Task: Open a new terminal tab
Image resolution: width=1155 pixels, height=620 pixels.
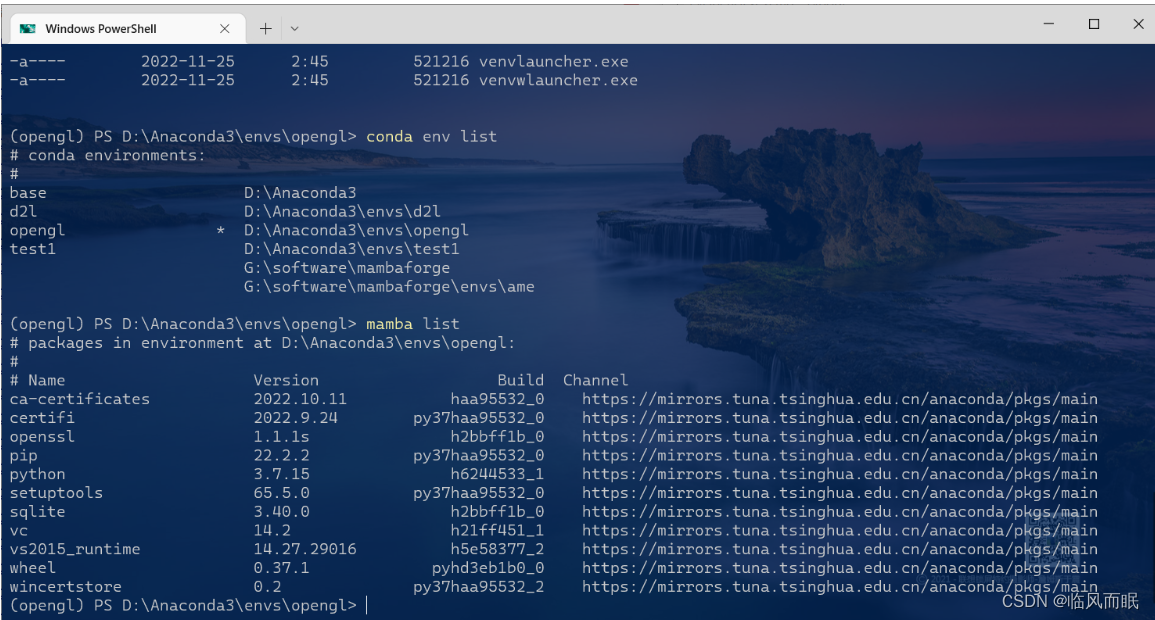Action: (x=265, y=29)
